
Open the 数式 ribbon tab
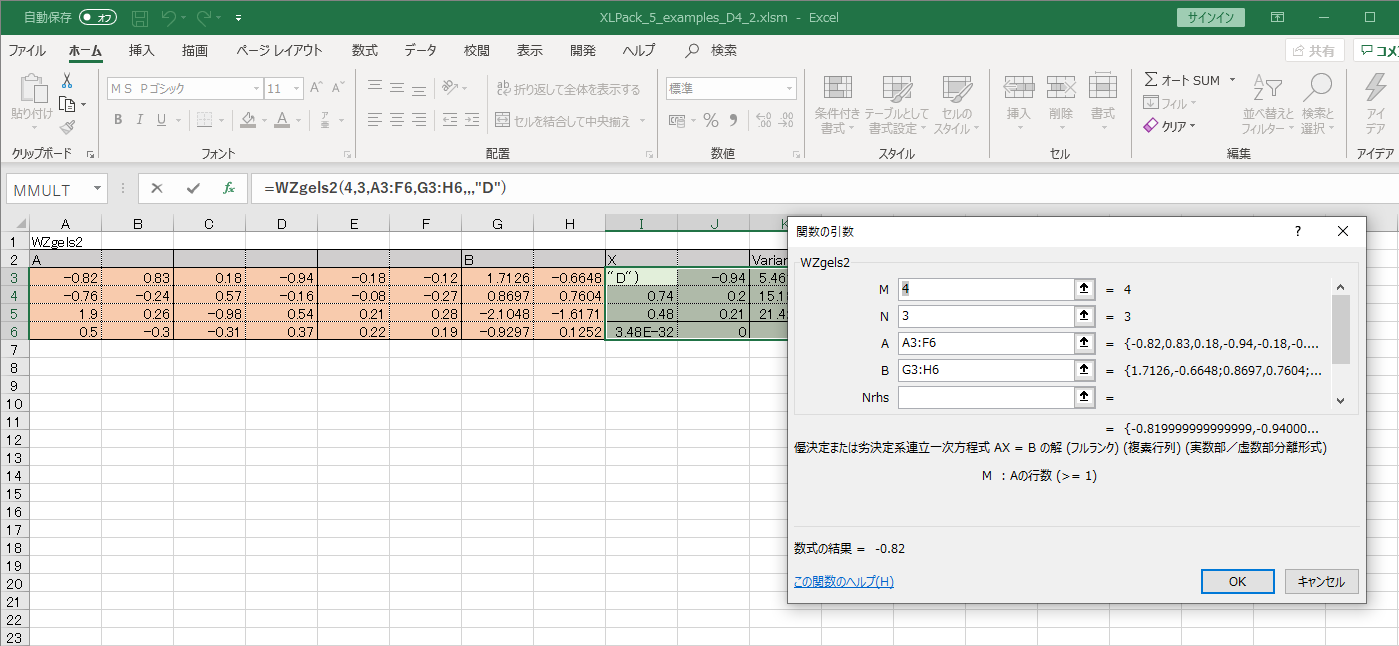[x=364, y=50]
